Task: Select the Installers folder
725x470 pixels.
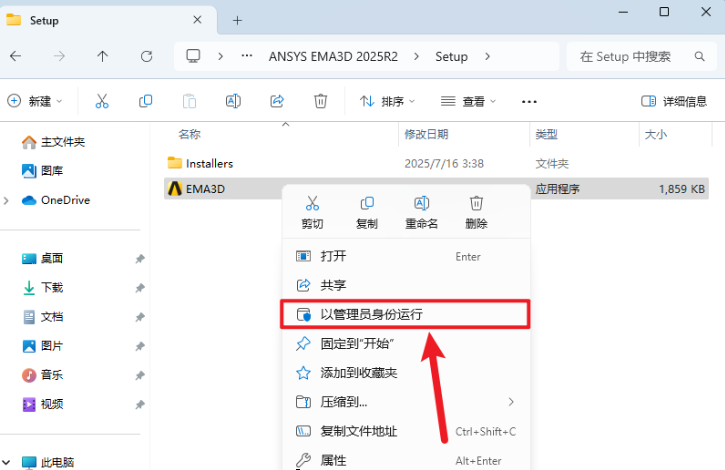Action: (x=436, y=163)
